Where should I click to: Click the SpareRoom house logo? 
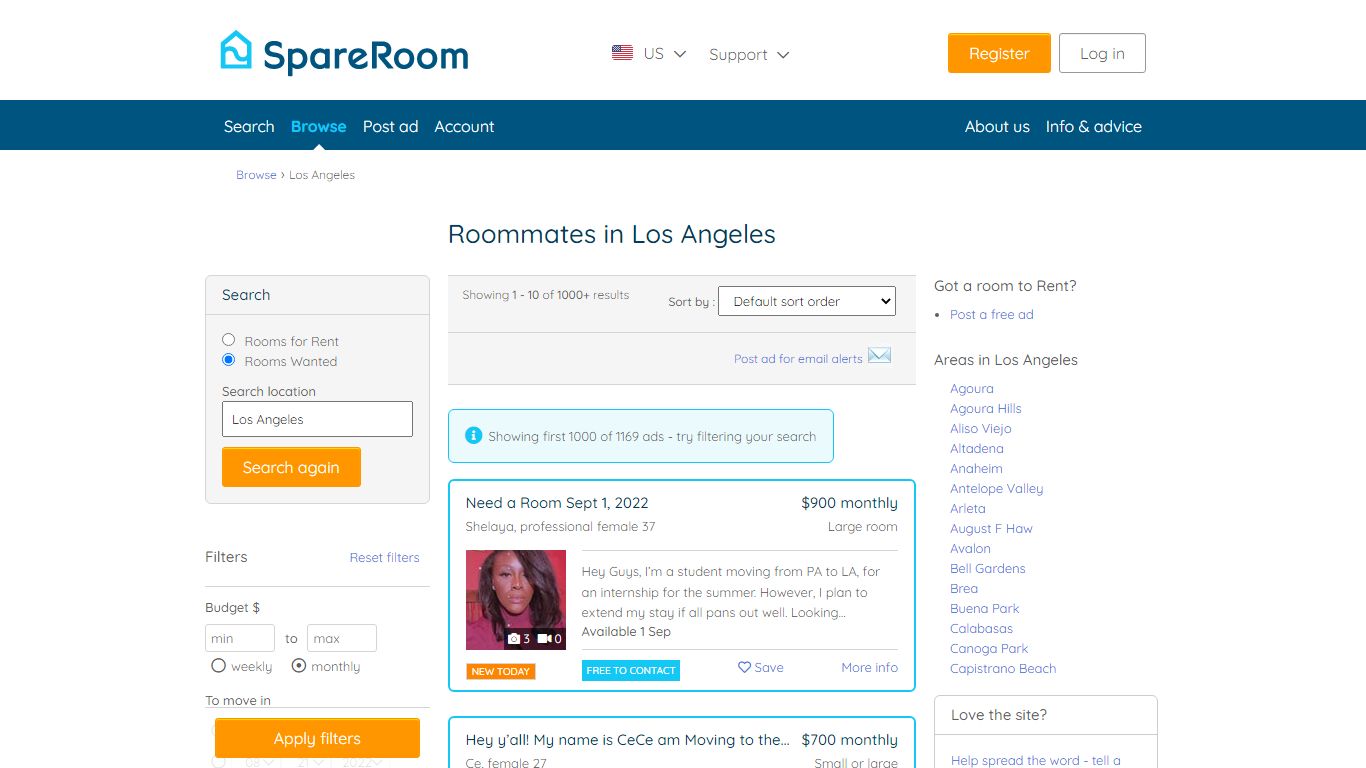point(236,50)
